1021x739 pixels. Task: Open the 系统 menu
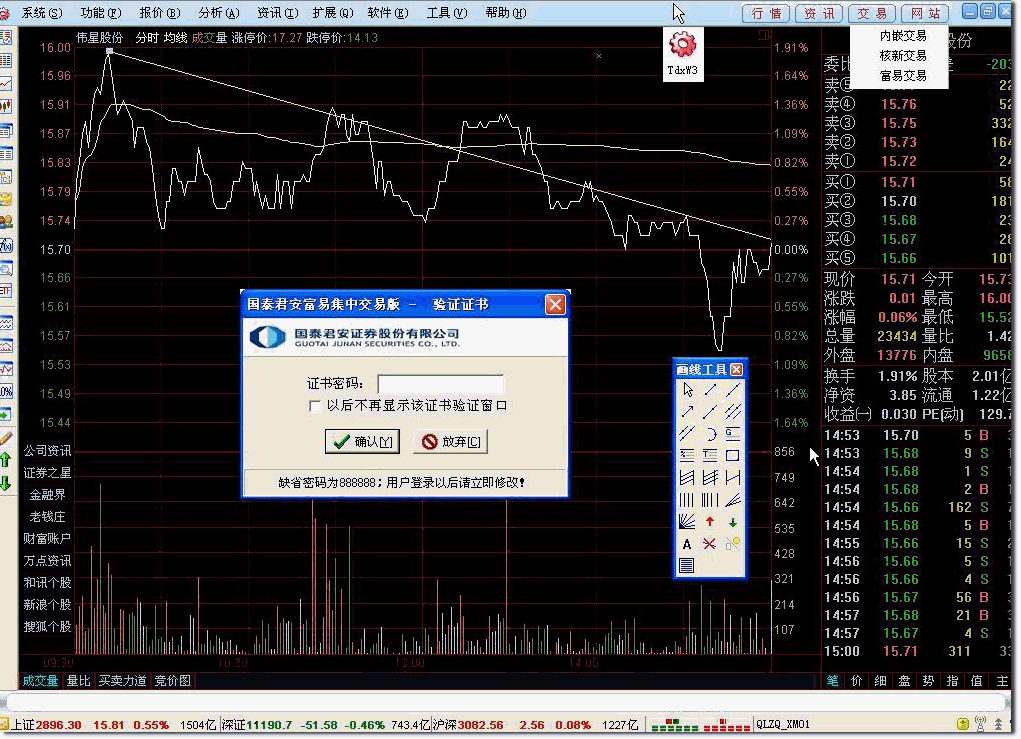[x=42, y=12]
